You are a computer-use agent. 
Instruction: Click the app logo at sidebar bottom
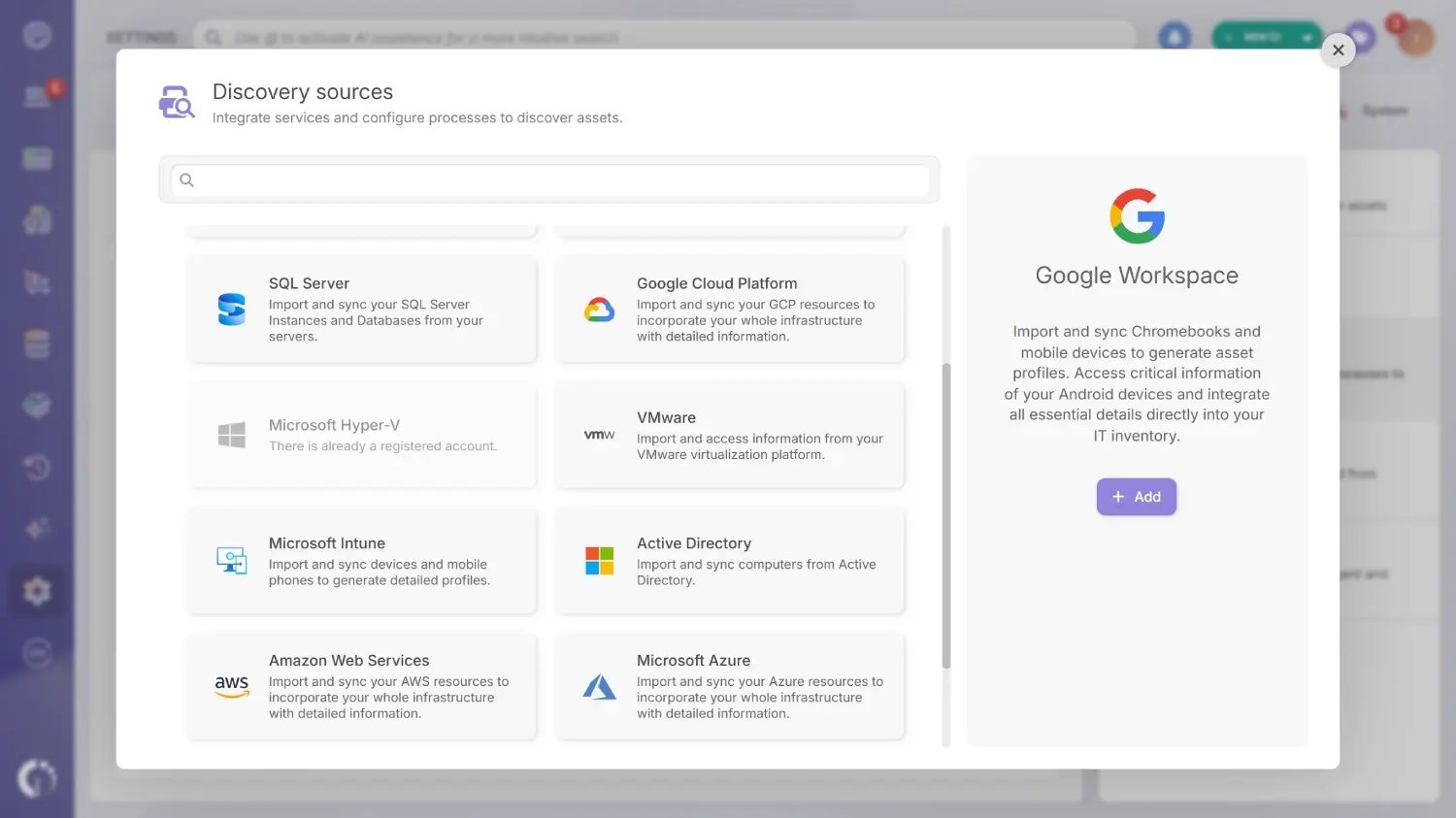pos(37,778)
